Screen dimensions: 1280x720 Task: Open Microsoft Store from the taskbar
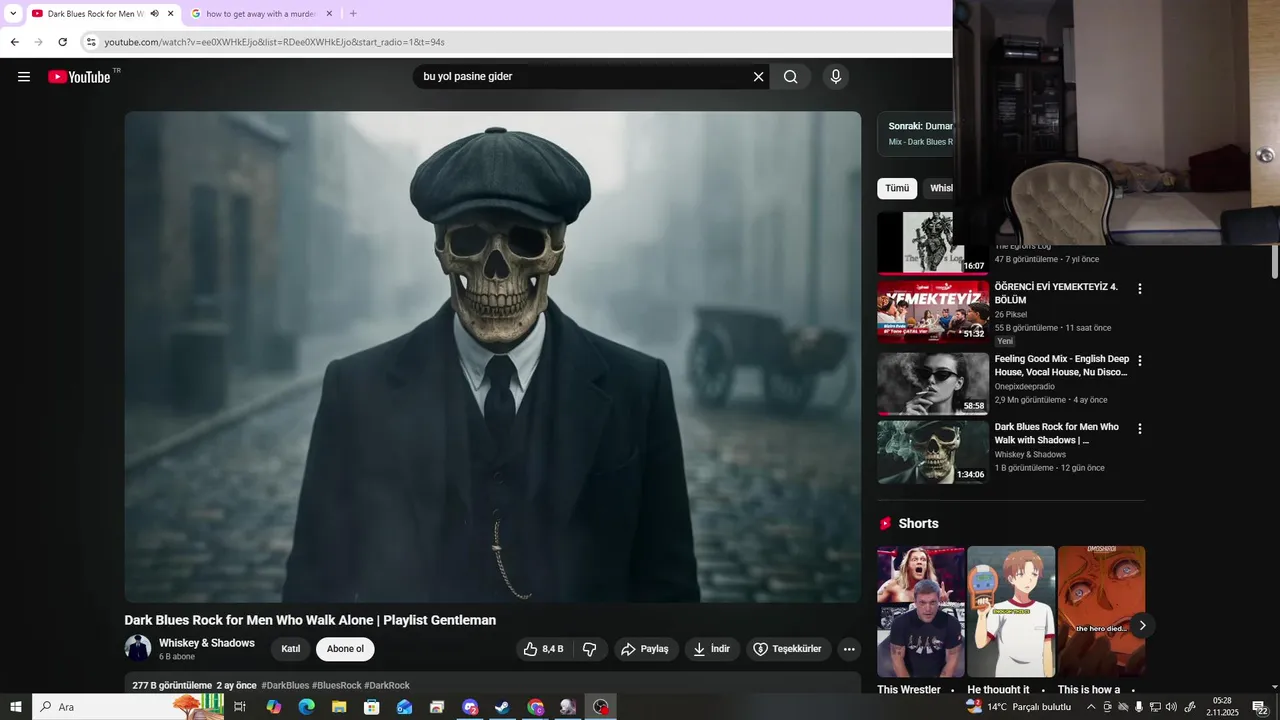pyautogui.click(x=372, y=707)
